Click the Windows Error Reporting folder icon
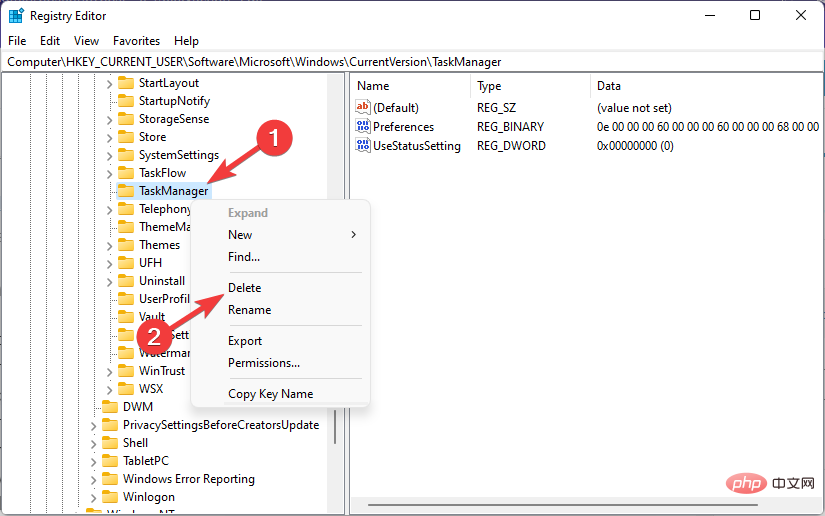Image resolution: width=825 pixels, height=516 pixels. click(110, 478)
